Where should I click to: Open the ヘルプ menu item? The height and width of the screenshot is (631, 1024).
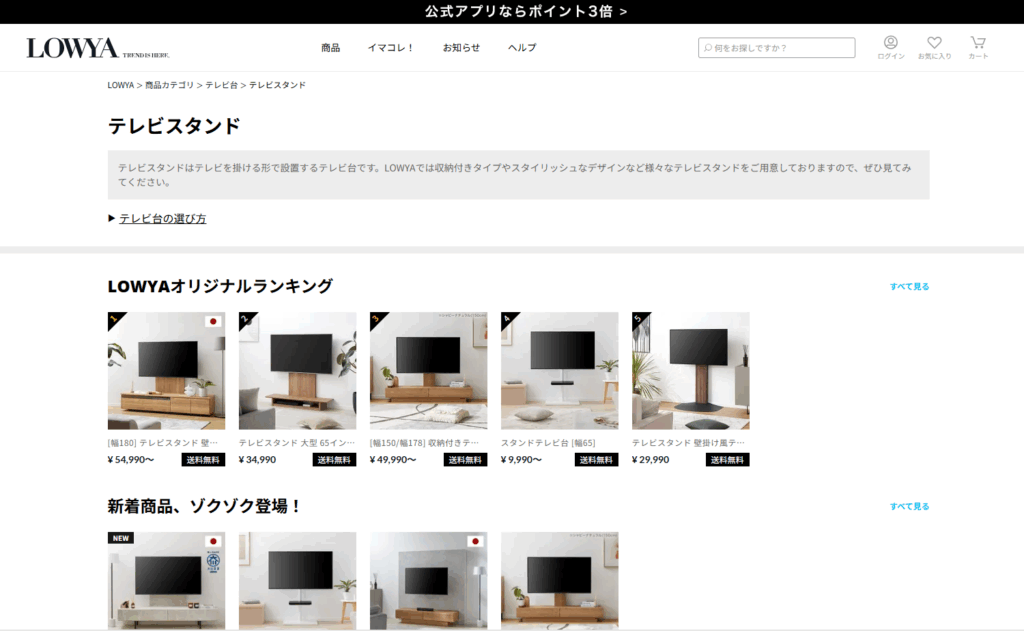(x=522, y=48)
